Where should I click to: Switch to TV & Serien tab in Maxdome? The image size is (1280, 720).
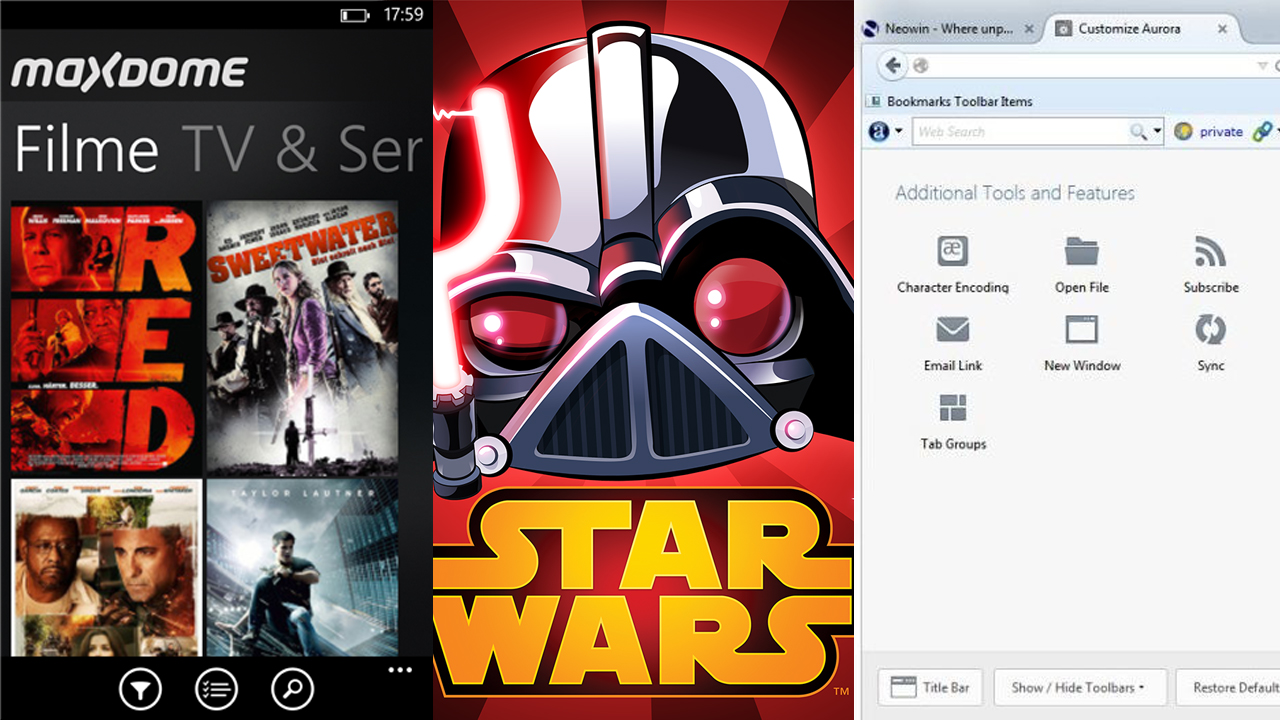[303, 149]
